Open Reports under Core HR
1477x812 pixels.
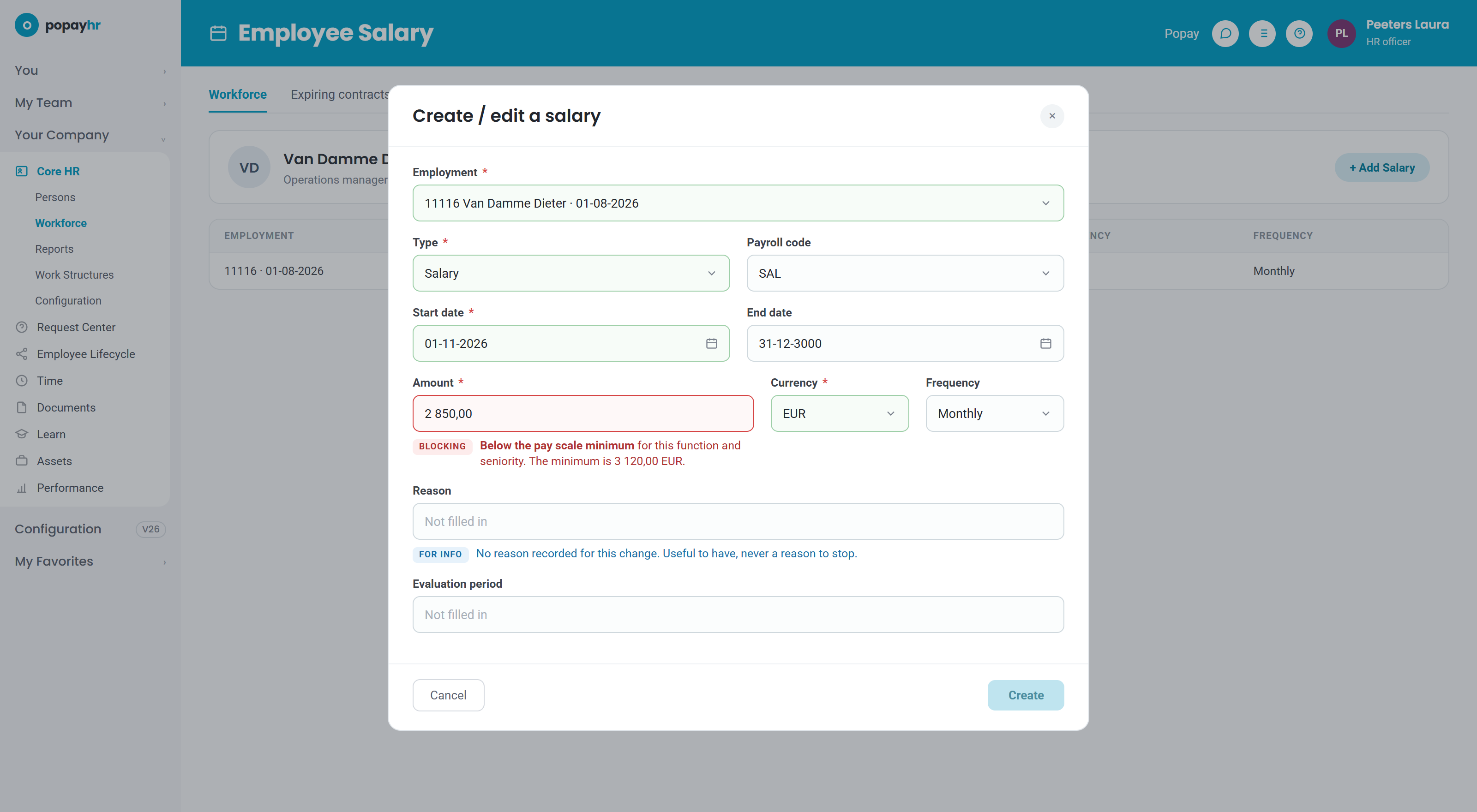point(54,249)
